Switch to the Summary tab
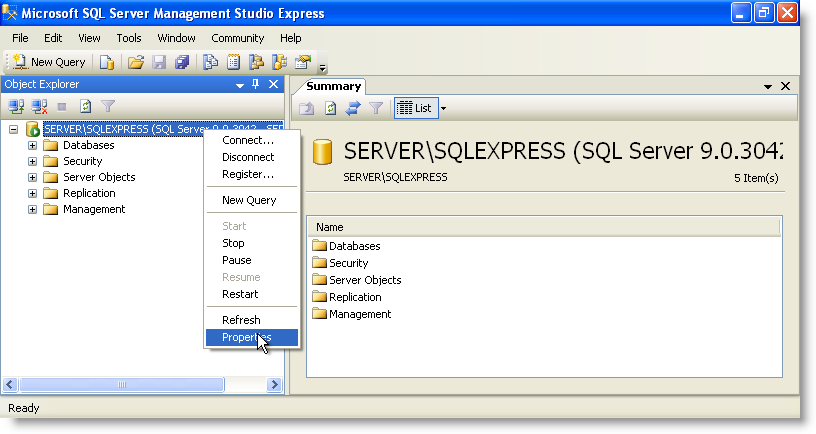This screenshot has height=434, width=816. pyautogui.click(x=333, y=86)
